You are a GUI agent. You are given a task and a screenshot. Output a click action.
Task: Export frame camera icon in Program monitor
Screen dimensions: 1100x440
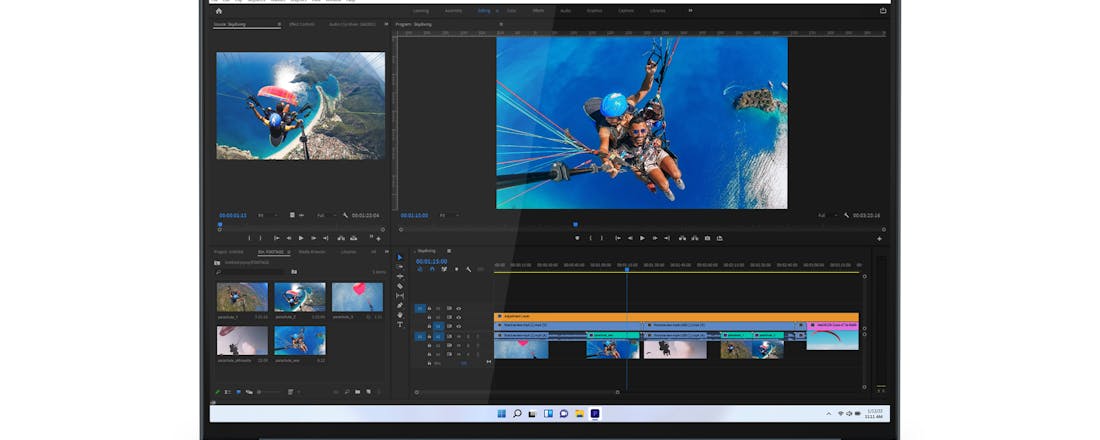coord(707,238)
